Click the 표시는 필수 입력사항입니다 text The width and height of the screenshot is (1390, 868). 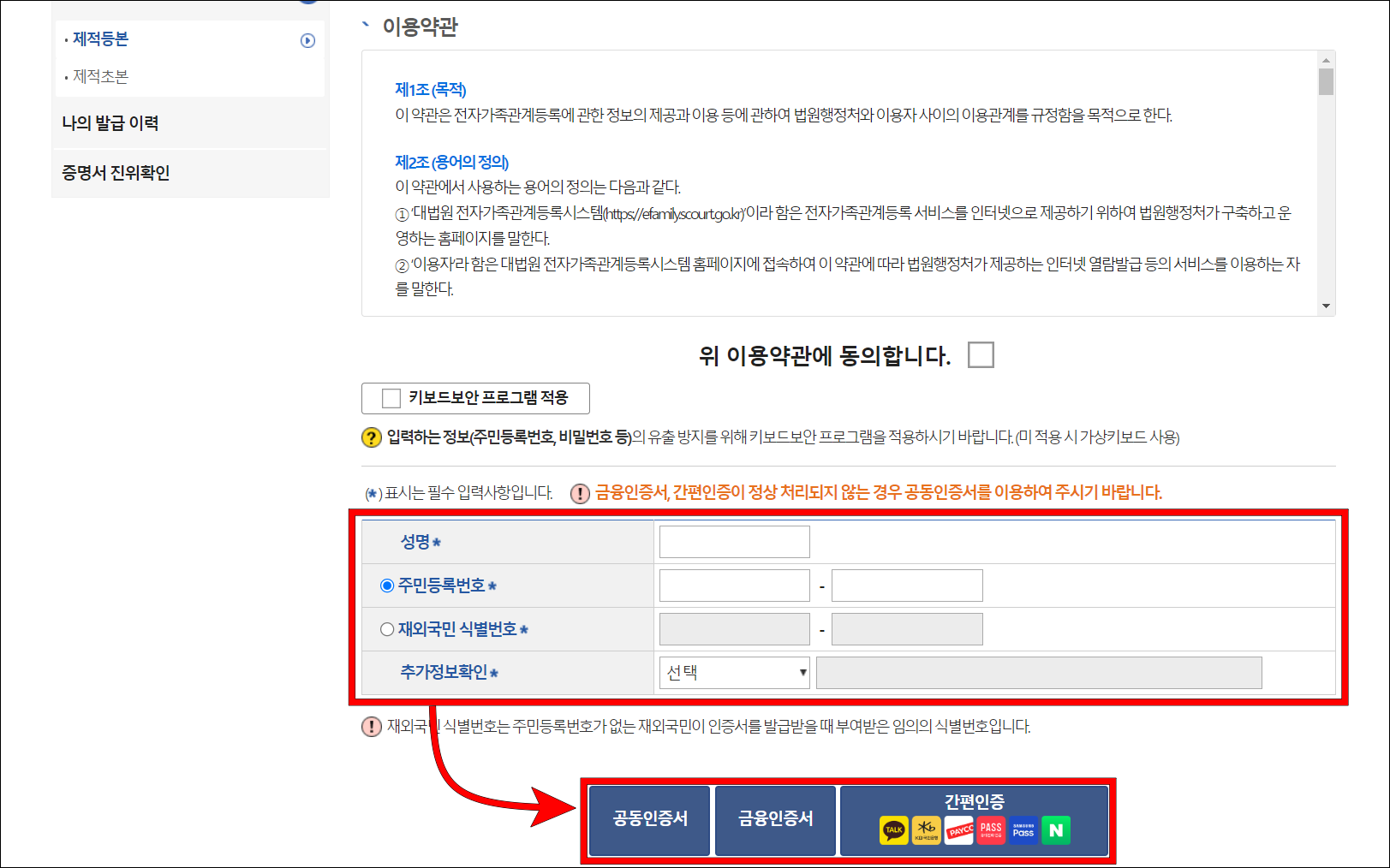coord(468,493)
